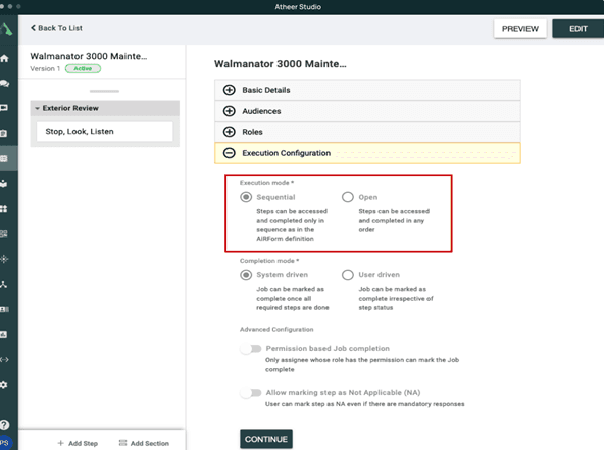The image size is (604, 452).
Task: Open the settings gear in sidebar
Action: 4,385
